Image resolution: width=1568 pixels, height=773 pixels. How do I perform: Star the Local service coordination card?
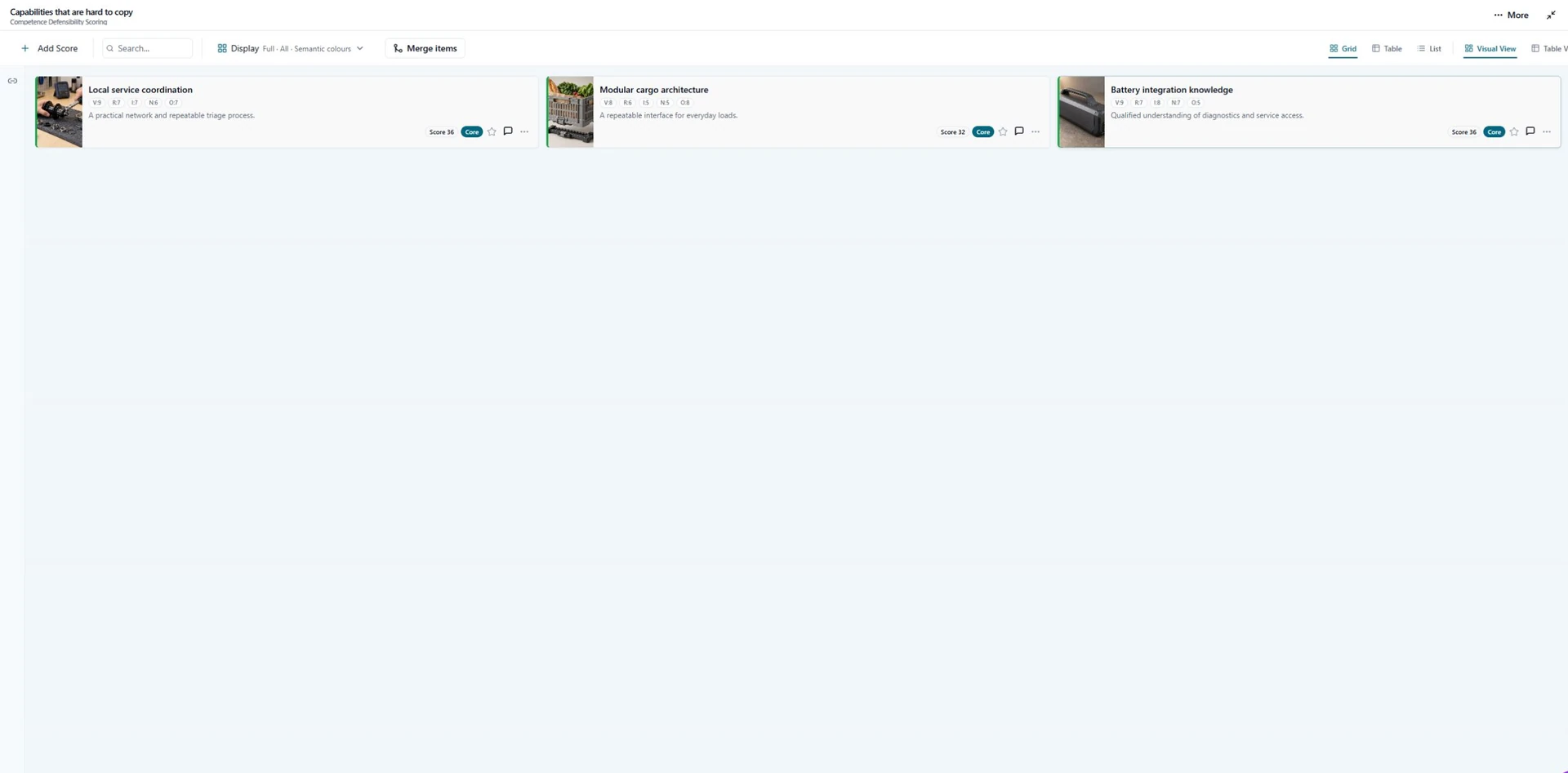[x=492, y=131]
